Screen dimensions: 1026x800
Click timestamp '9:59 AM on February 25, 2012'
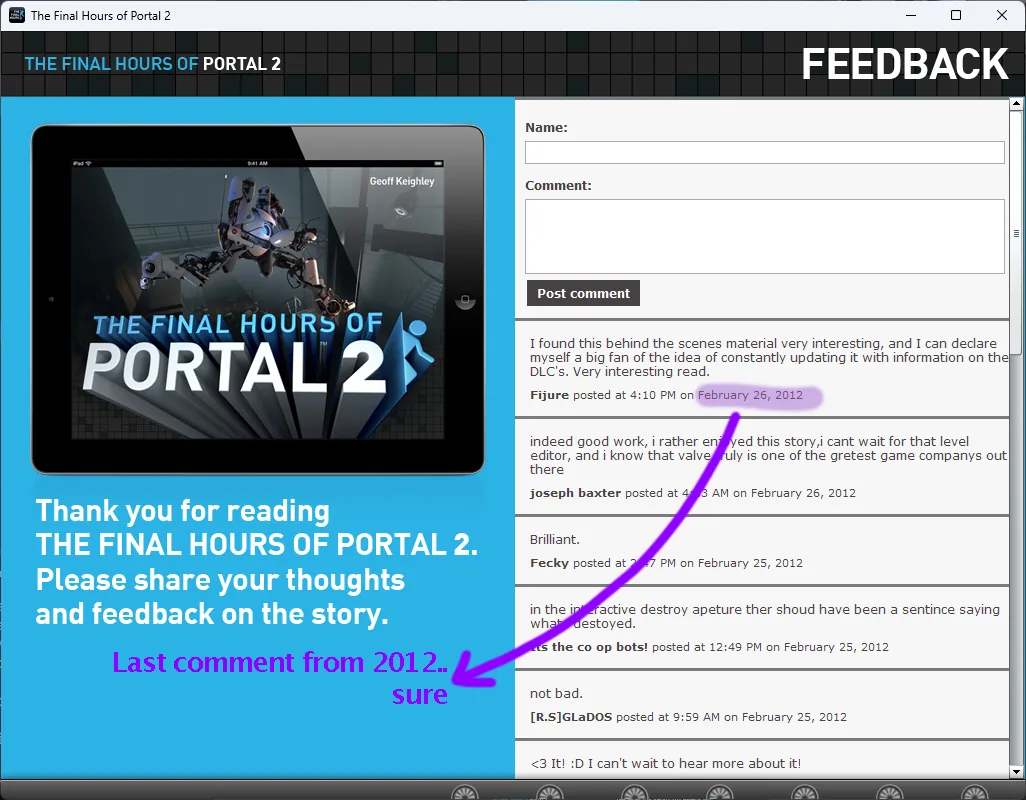(x=760, y=718)
